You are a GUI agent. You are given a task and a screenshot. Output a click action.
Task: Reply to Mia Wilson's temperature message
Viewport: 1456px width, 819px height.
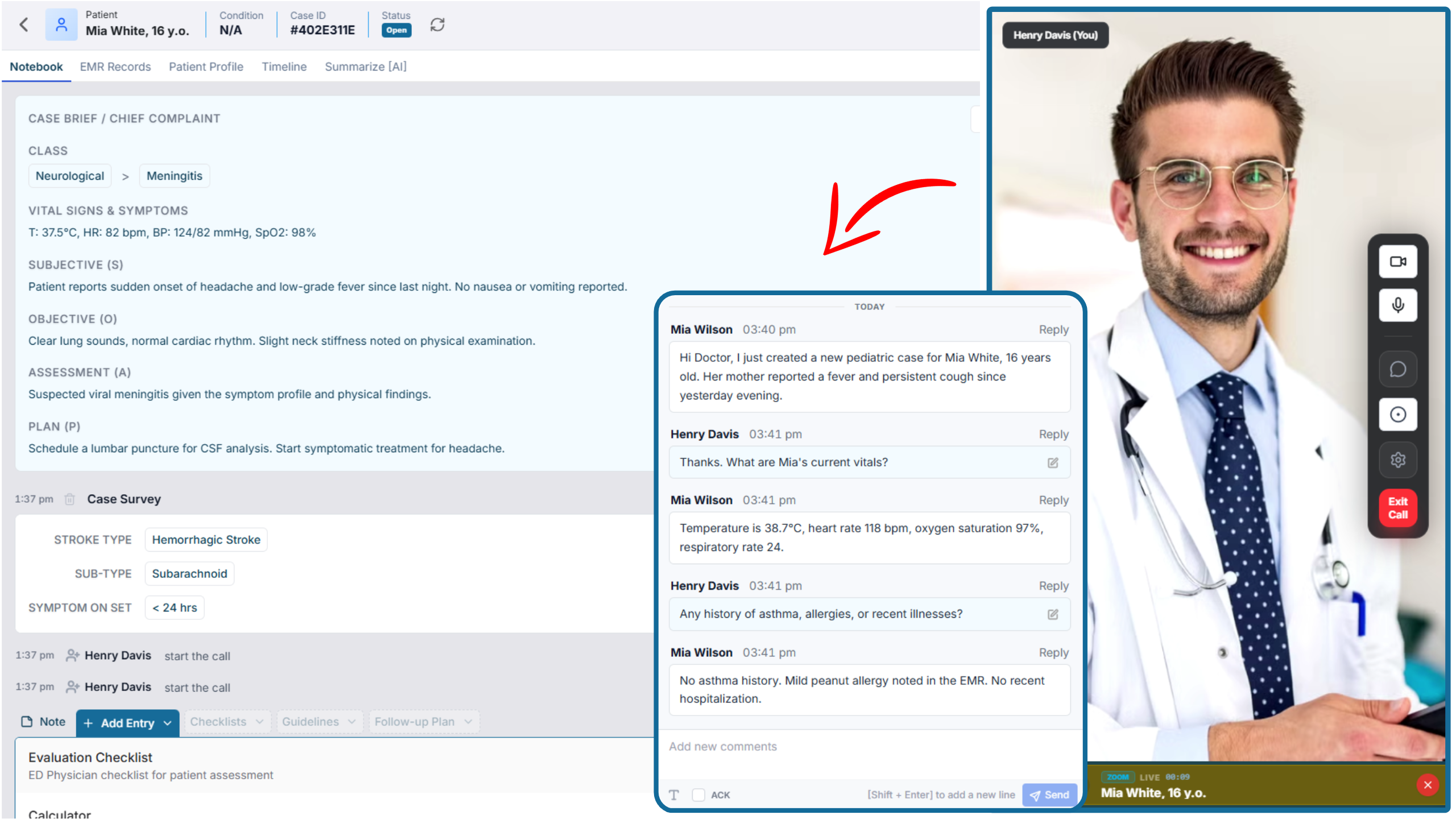click(x=1053, y=500)
